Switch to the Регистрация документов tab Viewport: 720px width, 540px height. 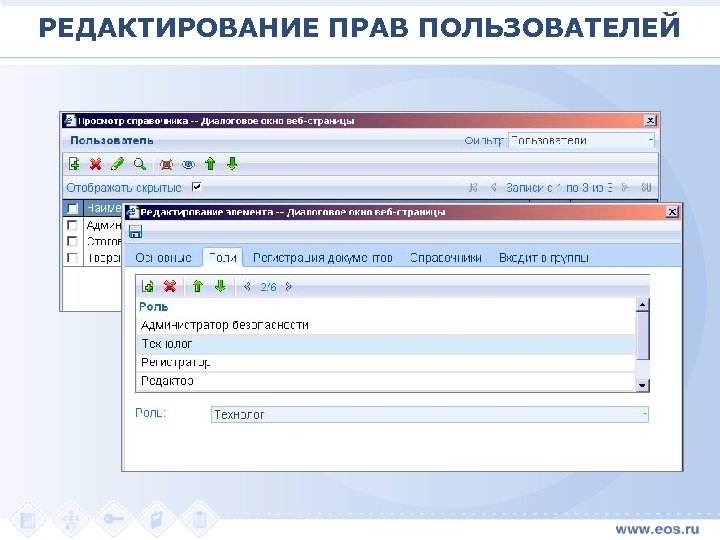[323, 258]
